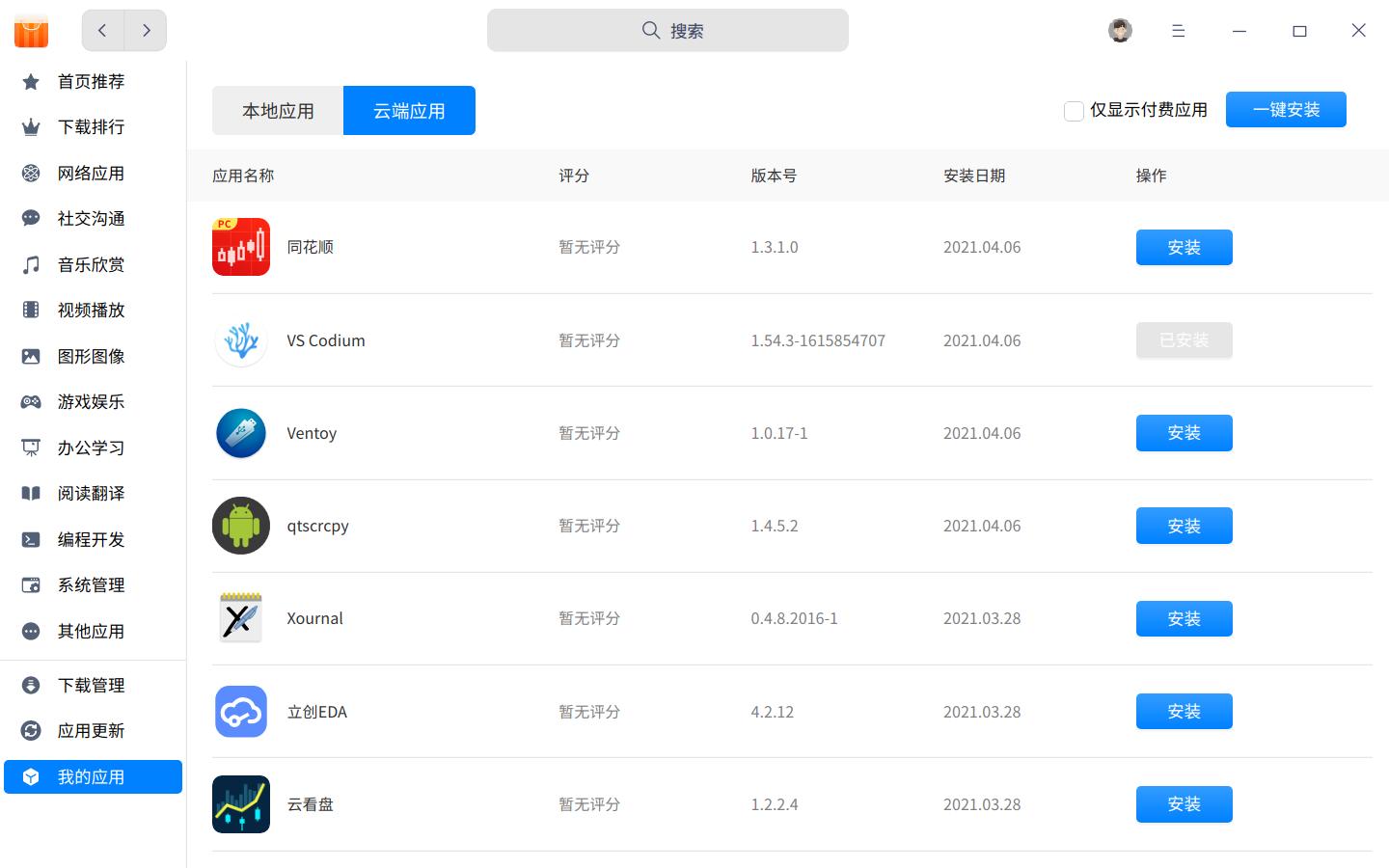Screen dimensions: 1389x868
Task: Click the 网络应用 globe icon
Action: point(31,174)
